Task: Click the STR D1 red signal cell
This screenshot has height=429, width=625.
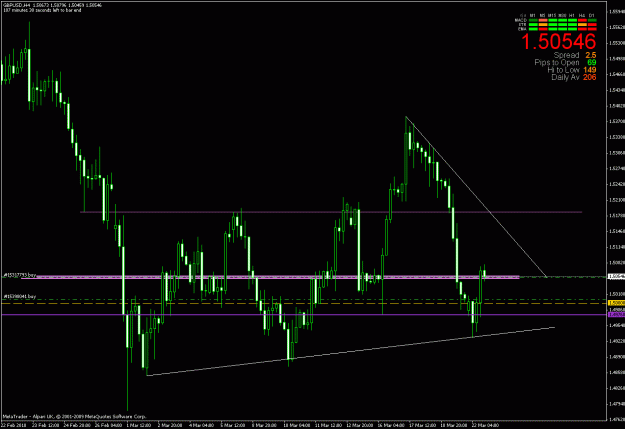Action: coord(592,25)
